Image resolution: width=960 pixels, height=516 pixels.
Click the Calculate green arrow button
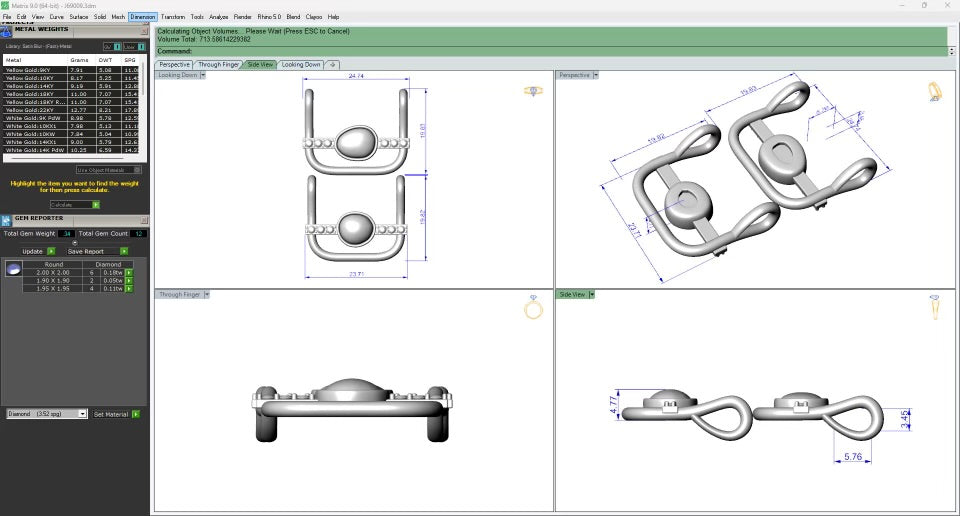coord(96,204)
